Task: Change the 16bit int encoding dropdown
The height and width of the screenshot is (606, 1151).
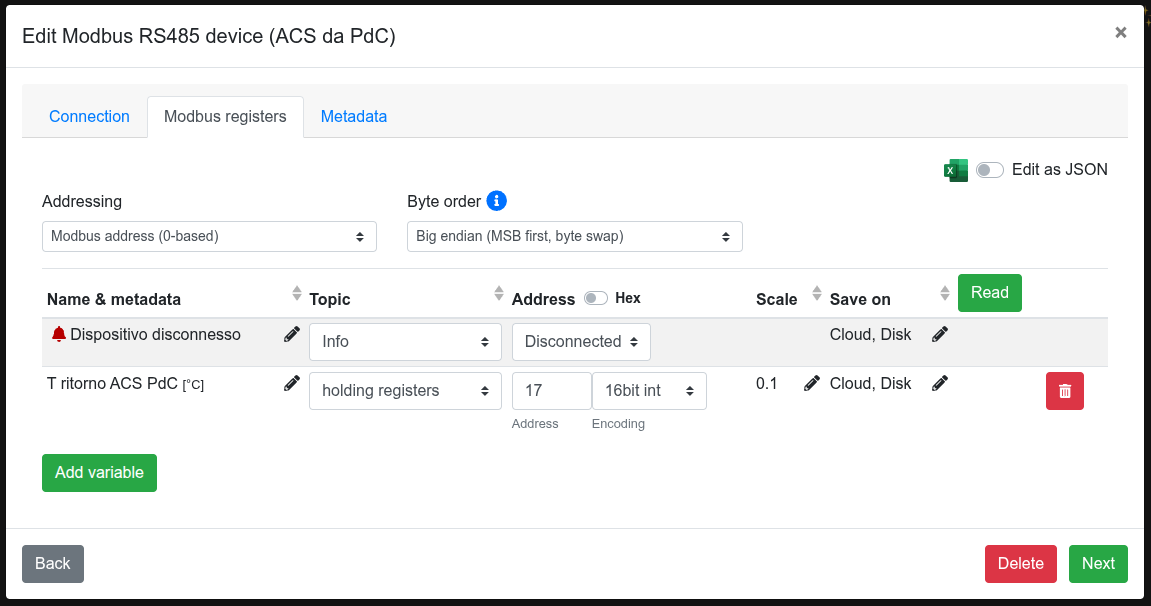Action: click(649, 391)
